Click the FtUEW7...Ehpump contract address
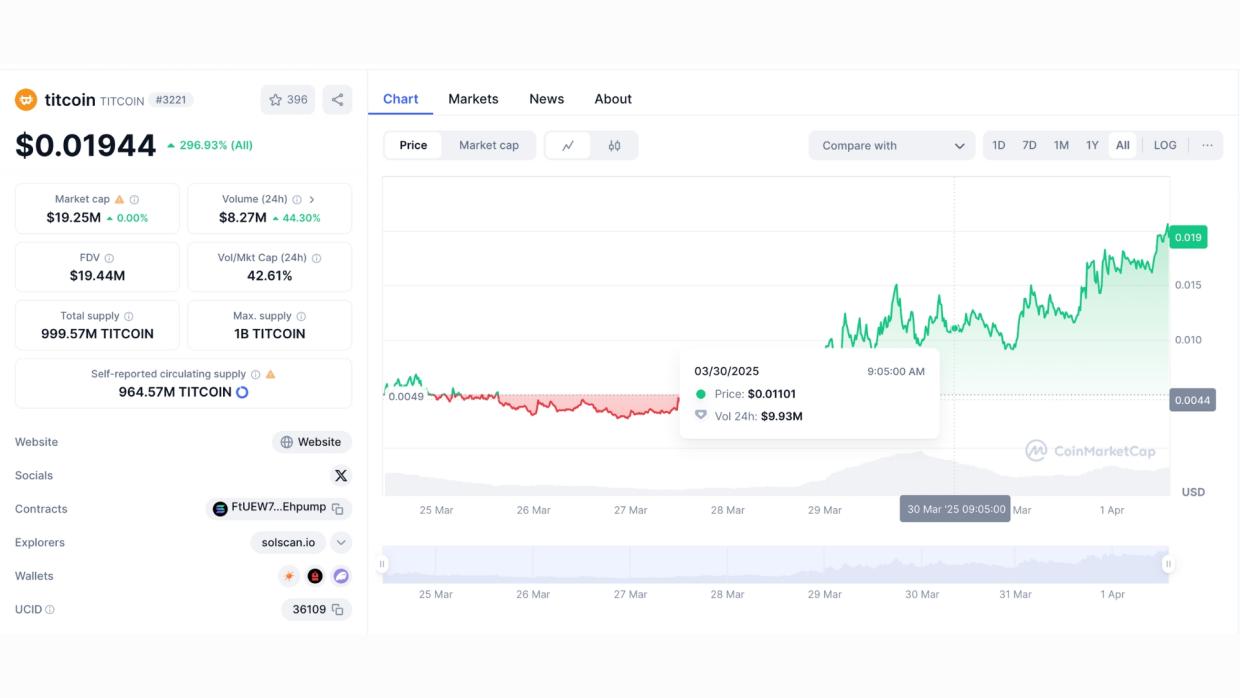Screen dimensions: 1240x698 [279, 508]
